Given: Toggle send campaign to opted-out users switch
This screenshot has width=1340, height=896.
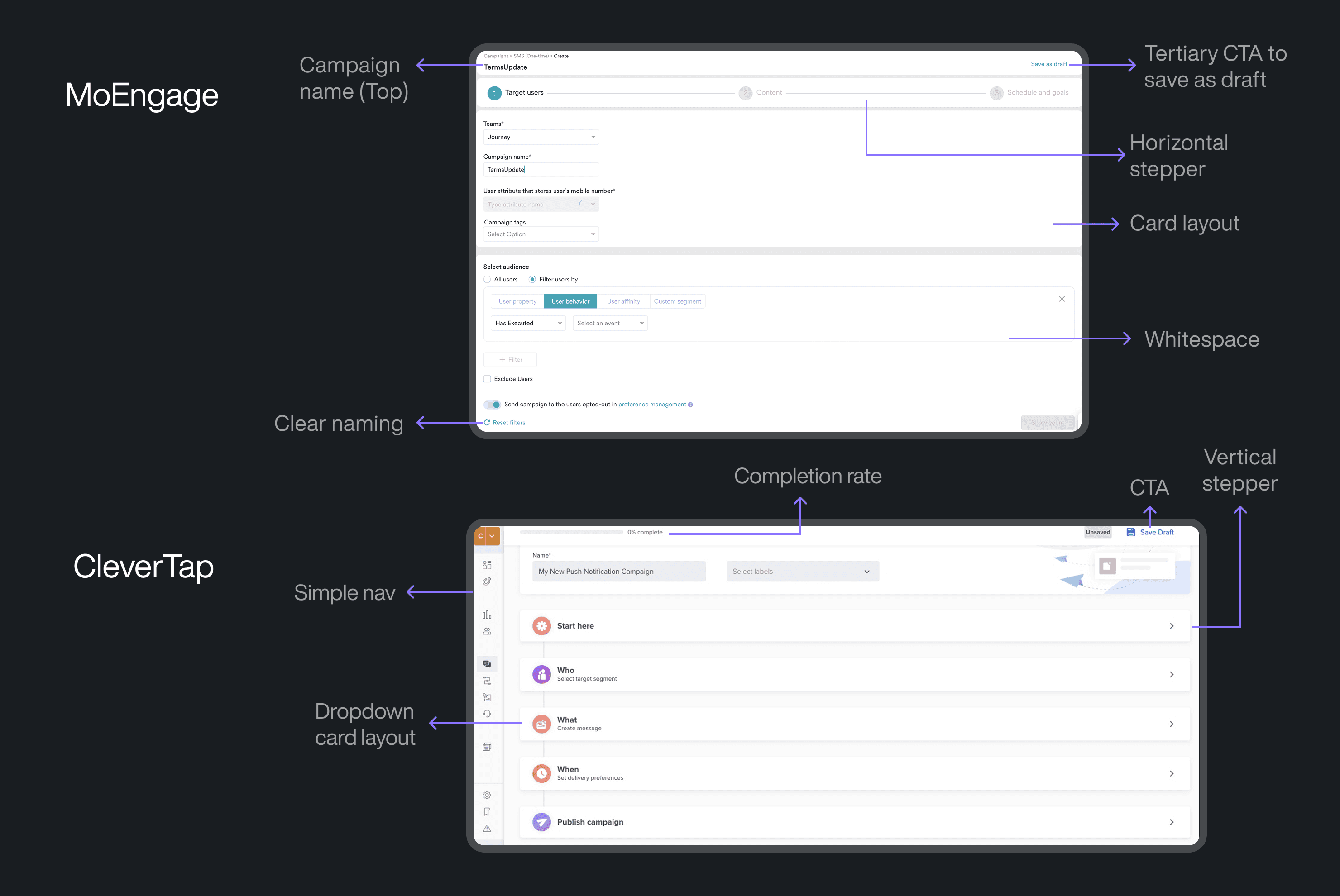Looking at the screenshot, I should 492,405.
